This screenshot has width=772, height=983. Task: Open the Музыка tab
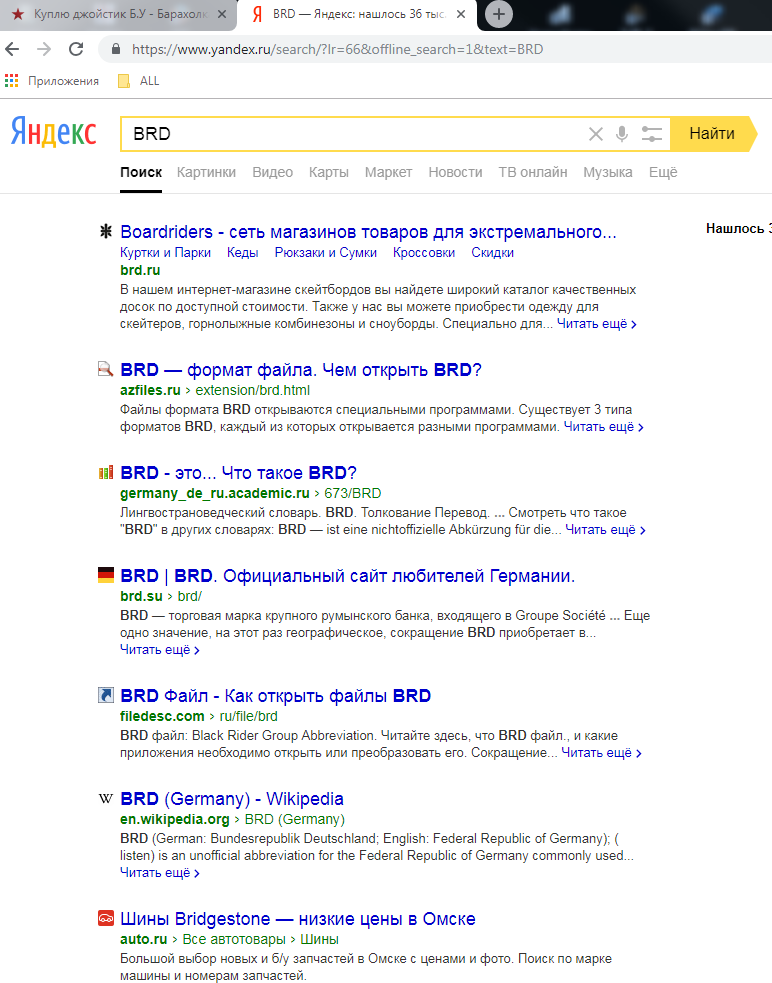tap(608, 172)
